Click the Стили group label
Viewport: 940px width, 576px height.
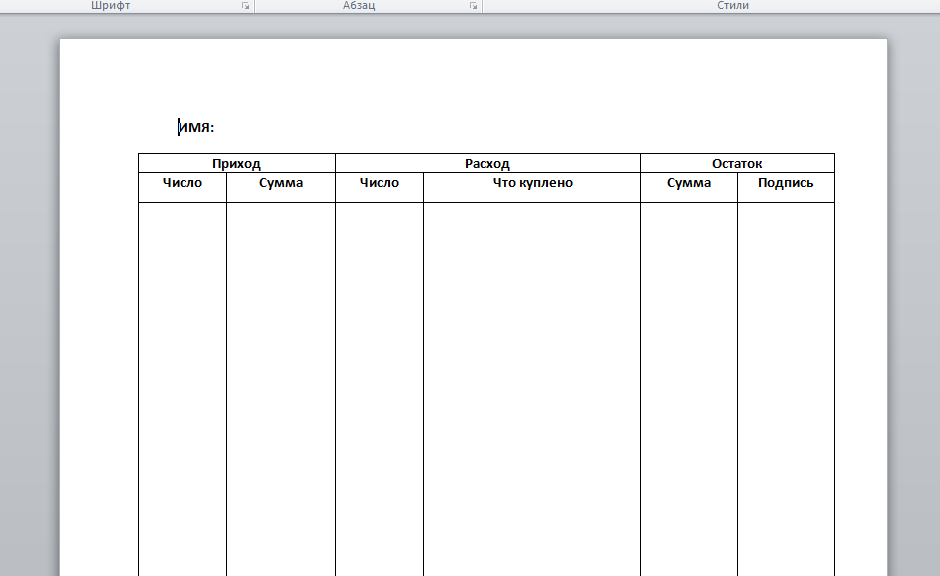pyautogui.click(x=732, y=6)
